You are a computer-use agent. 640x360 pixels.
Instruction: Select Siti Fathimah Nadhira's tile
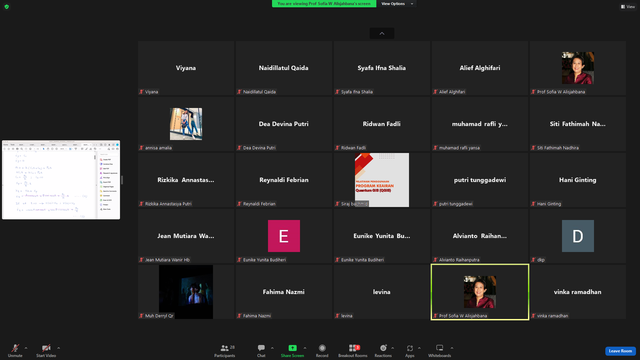[578, 124]
